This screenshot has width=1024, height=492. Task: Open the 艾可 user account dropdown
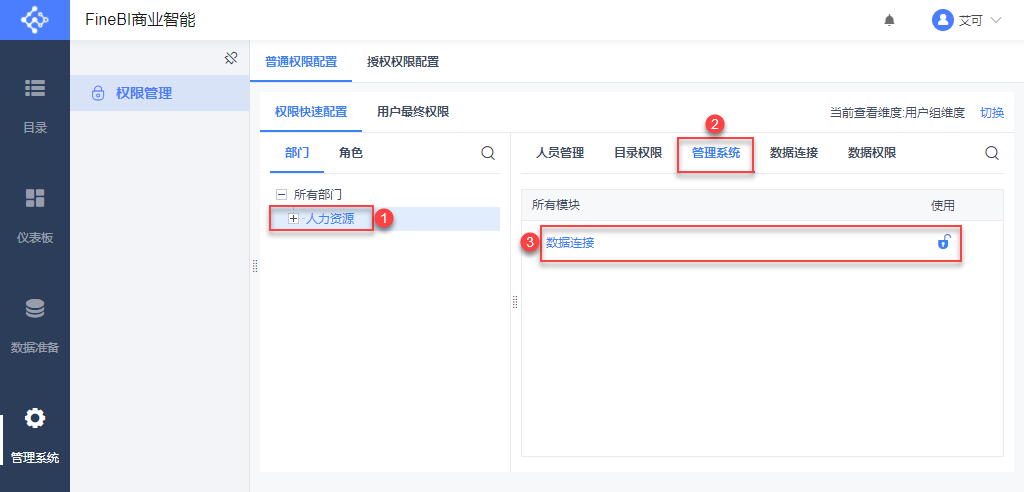tap(966, 20)
